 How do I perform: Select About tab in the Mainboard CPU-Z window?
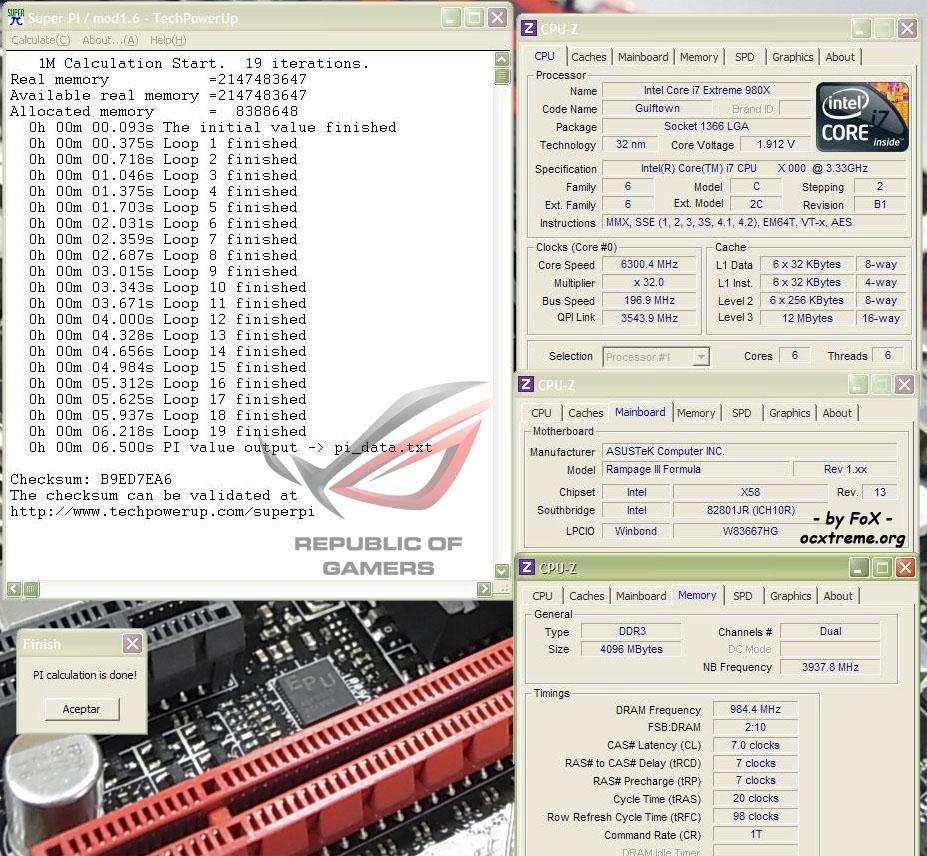point(837,413)
